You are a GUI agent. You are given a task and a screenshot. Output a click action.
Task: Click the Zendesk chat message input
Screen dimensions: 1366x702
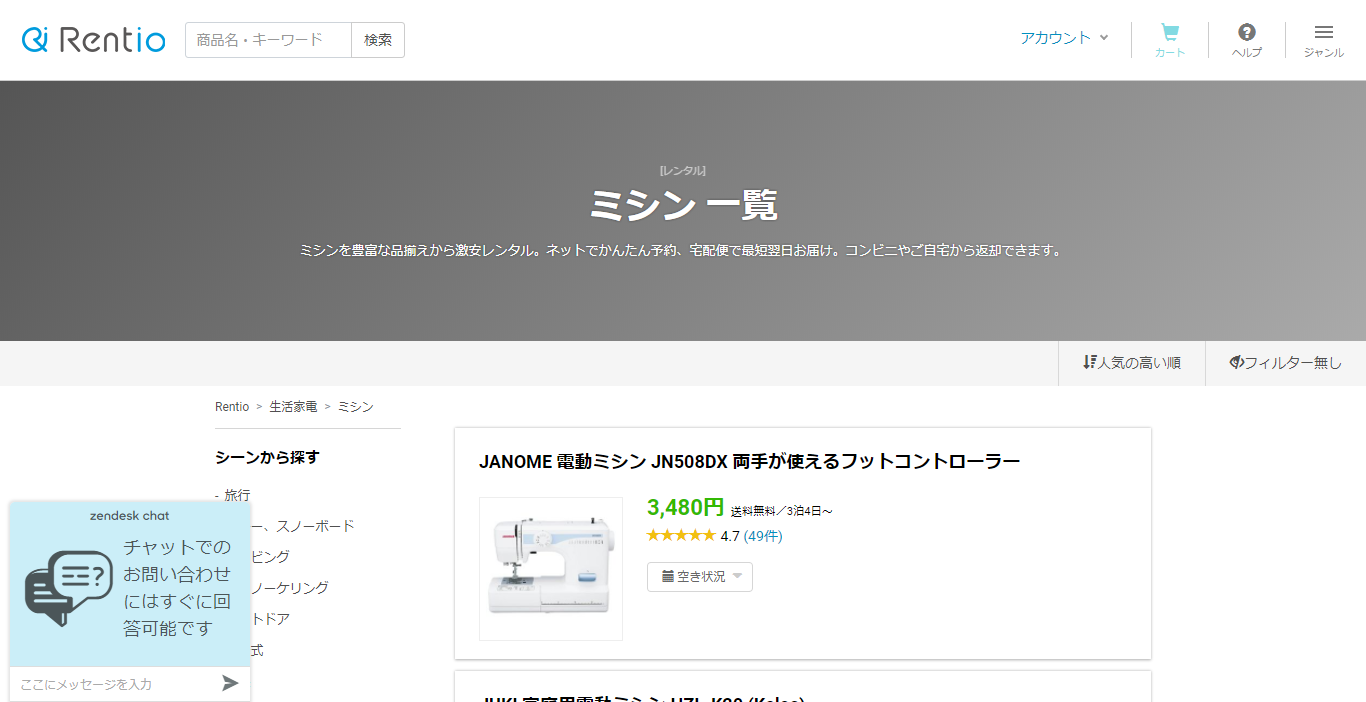tap(115, 684)
